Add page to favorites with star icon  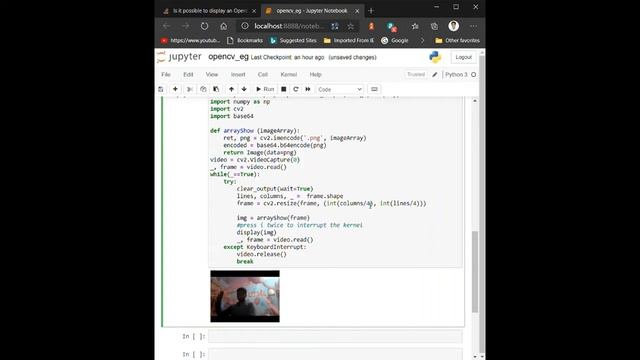350,26
